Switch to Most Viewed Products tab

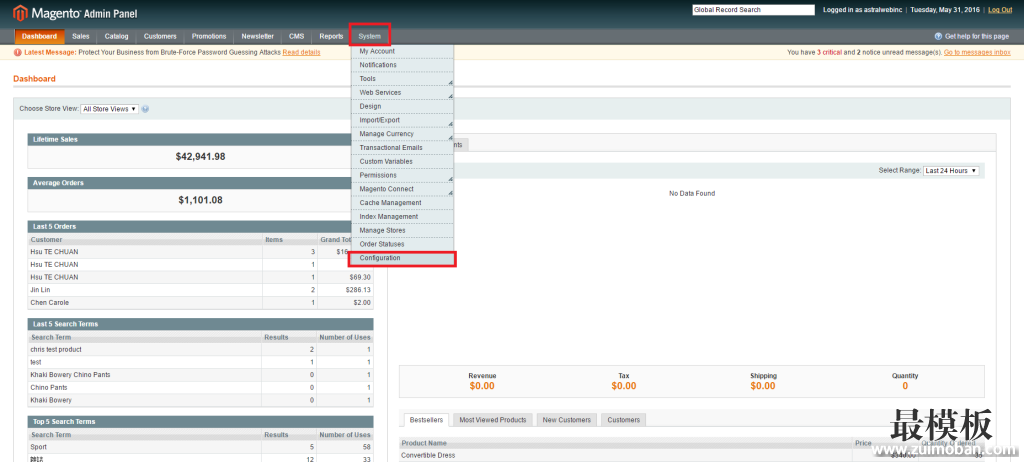pos(492,420)
